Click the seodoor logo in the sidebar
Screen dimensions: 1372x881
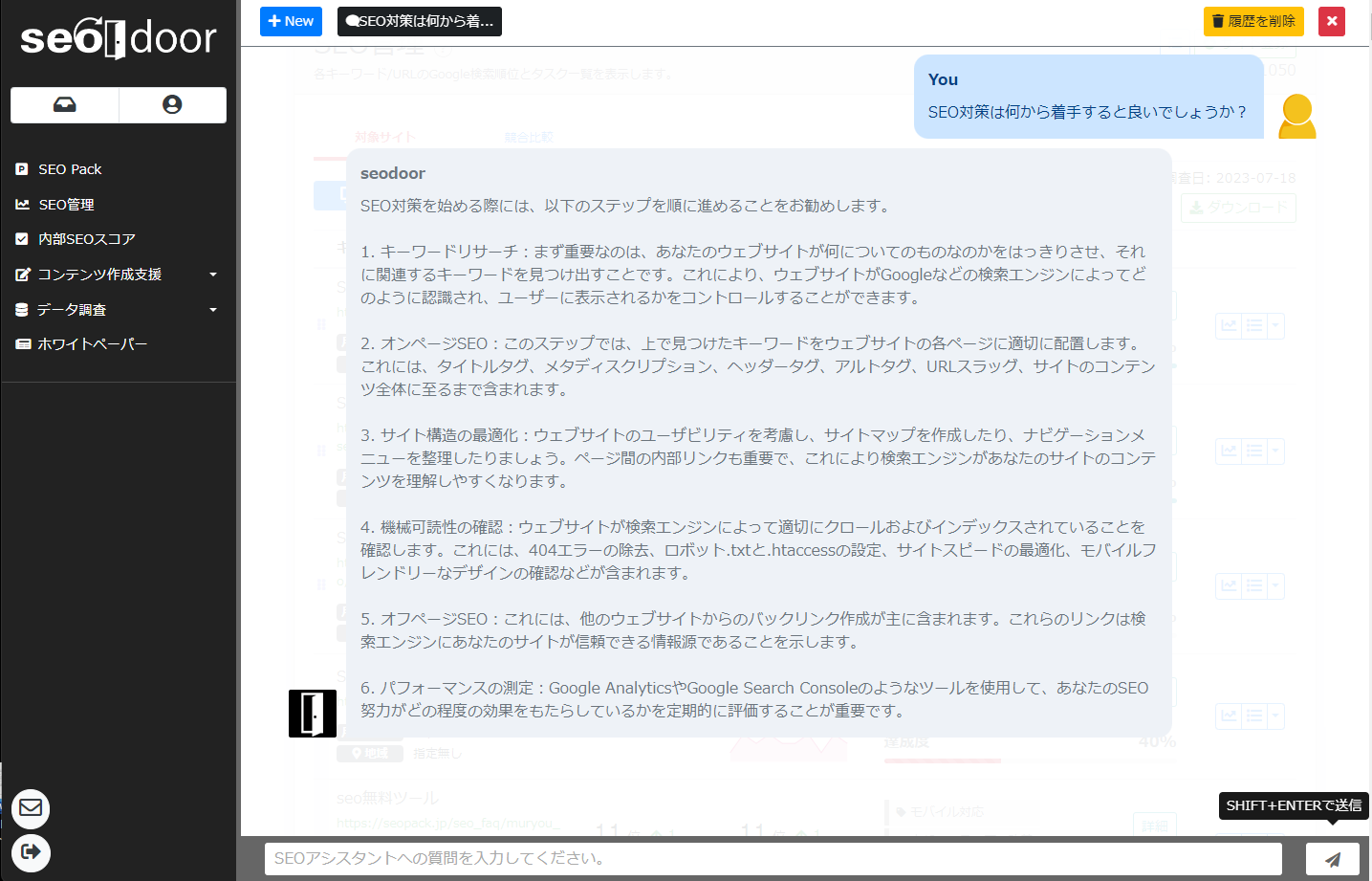[x=118, y=39]
